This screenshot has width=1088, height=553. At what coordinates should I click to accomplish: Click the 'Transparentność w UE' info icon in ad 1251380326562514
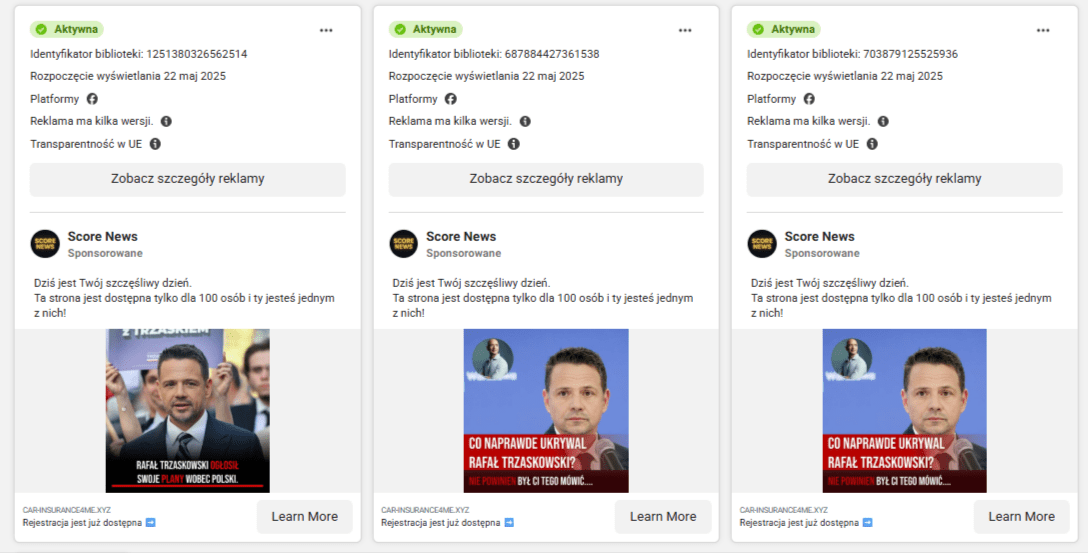(x=155, y=144)
